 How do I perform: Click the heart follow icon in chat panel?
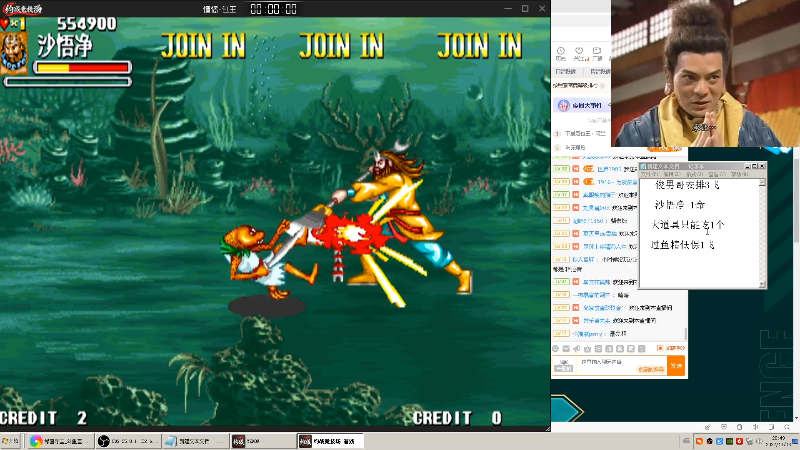[579, 53]
